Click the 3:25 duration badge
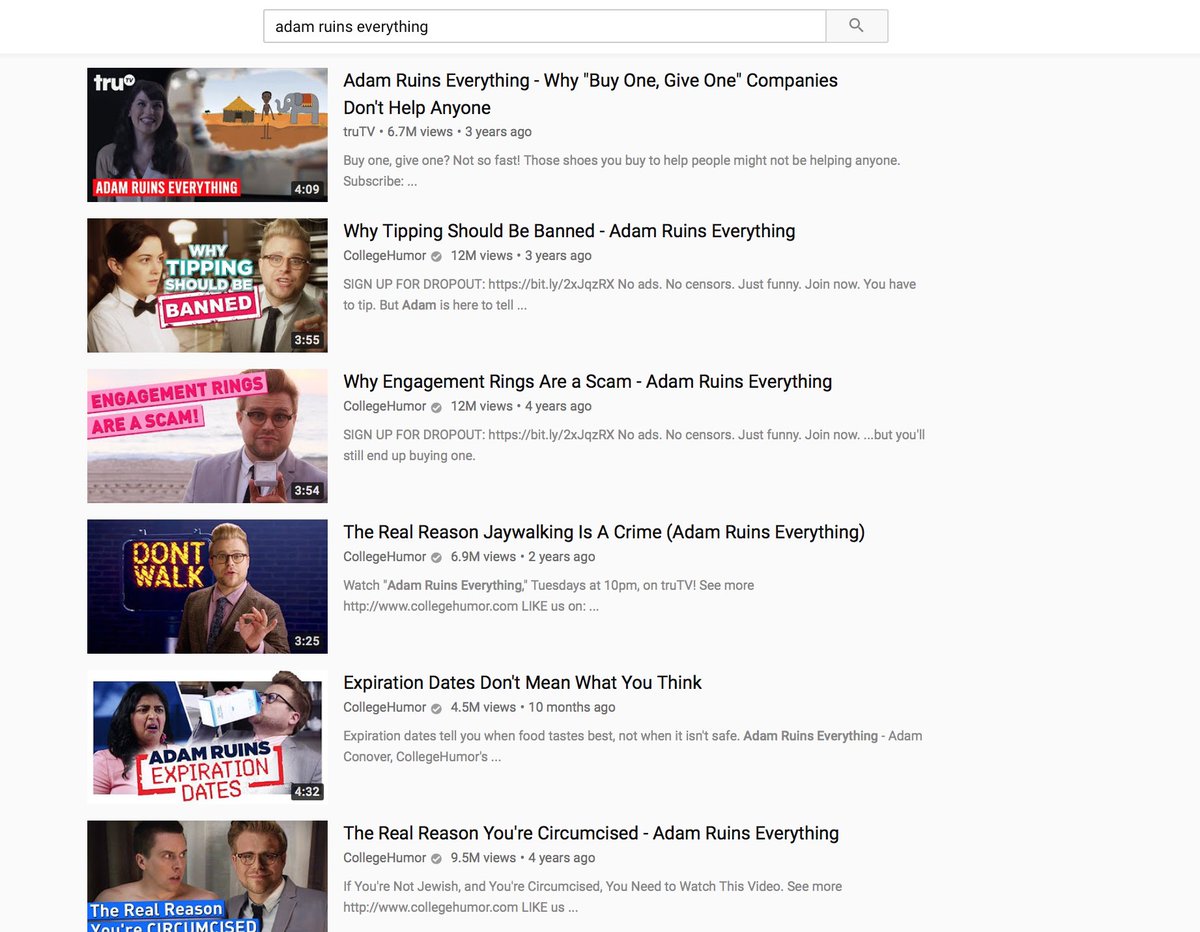 point(307,641)
